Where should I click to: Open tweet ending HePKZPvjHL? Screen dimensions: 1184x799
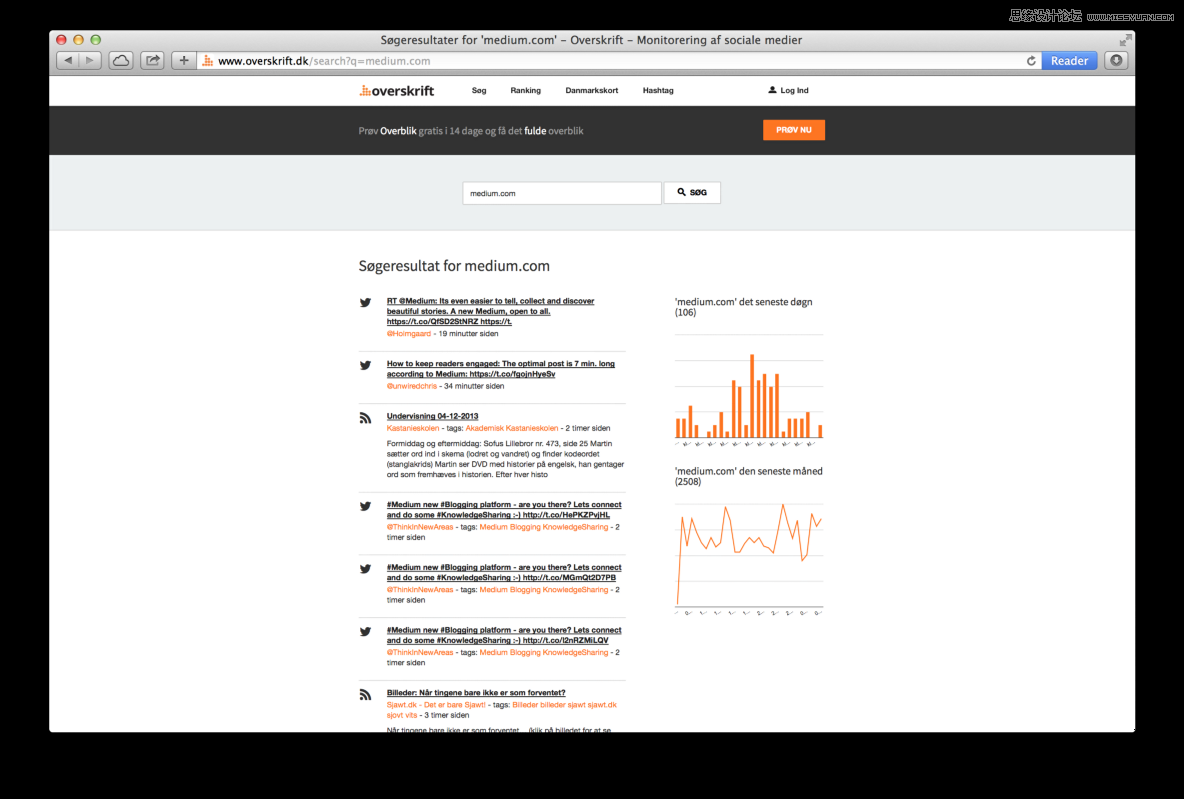point(504,510)
